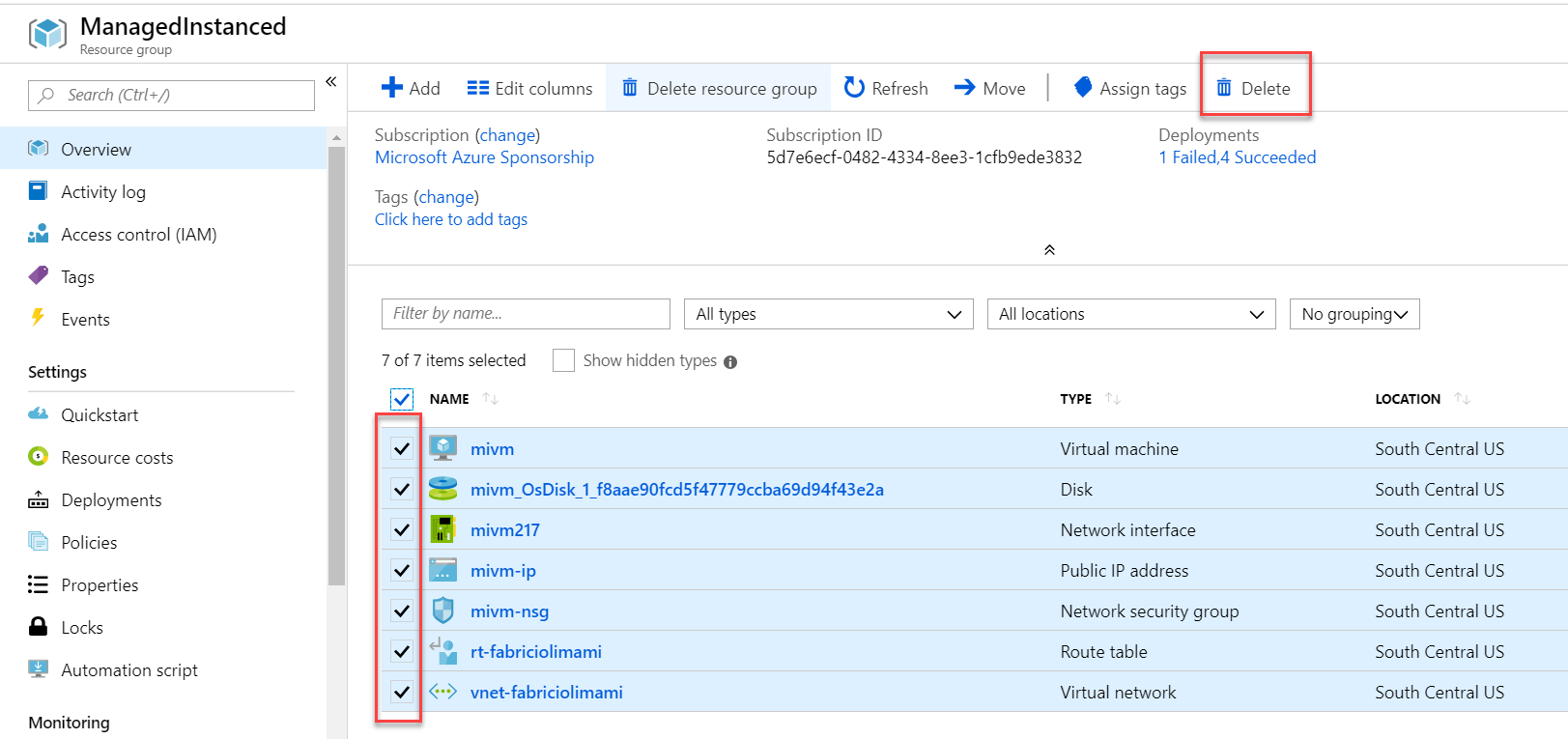Uncheck the mivm217 row checkbox
This screenshot has width=1568, height=739.
pyautogui.click(x=402, y=529)
